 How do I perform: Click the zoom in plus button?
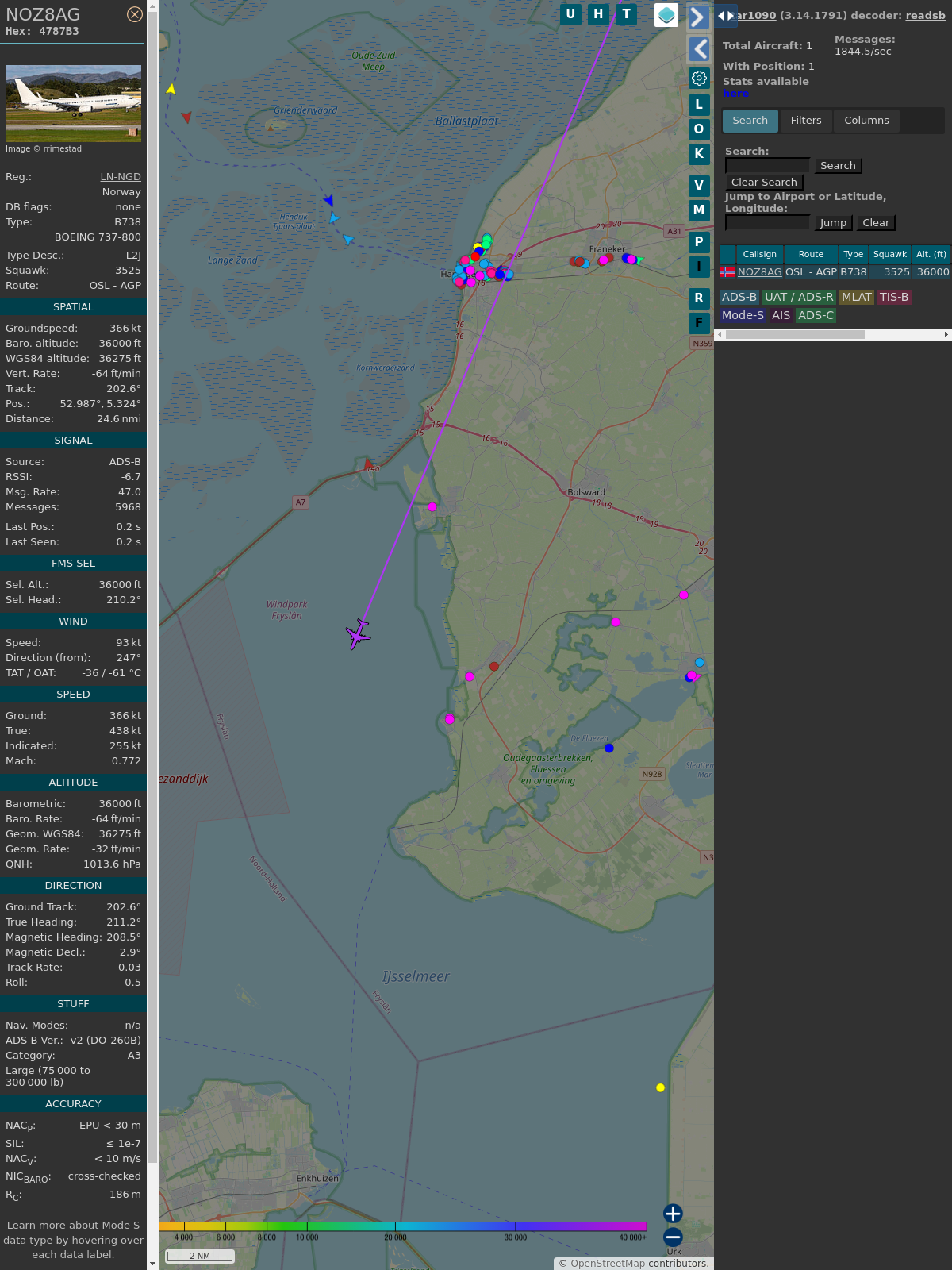tap(673, 1213)
